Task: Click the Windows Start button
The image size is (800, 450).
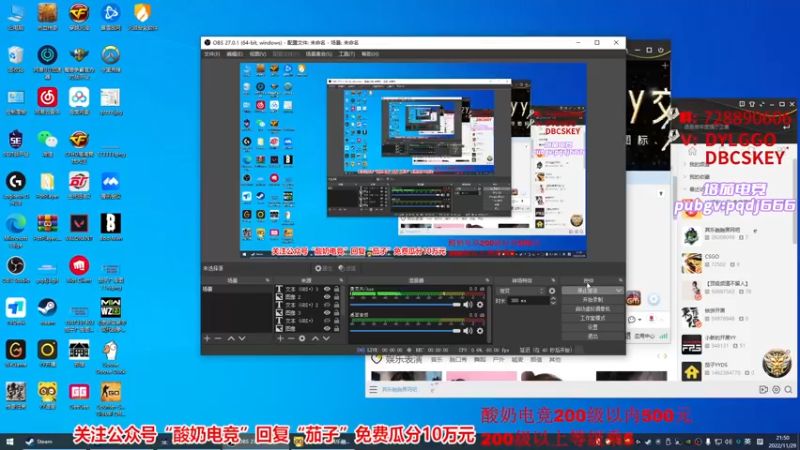Action: coord(9,442)
